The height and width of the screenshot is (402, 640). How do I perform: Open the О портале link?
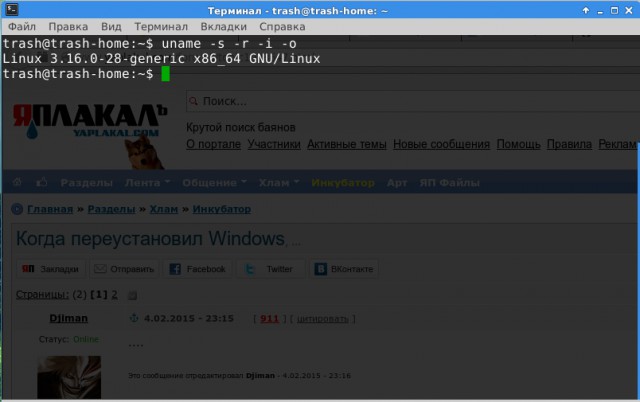pyautogui.click(x=213, y=144)
